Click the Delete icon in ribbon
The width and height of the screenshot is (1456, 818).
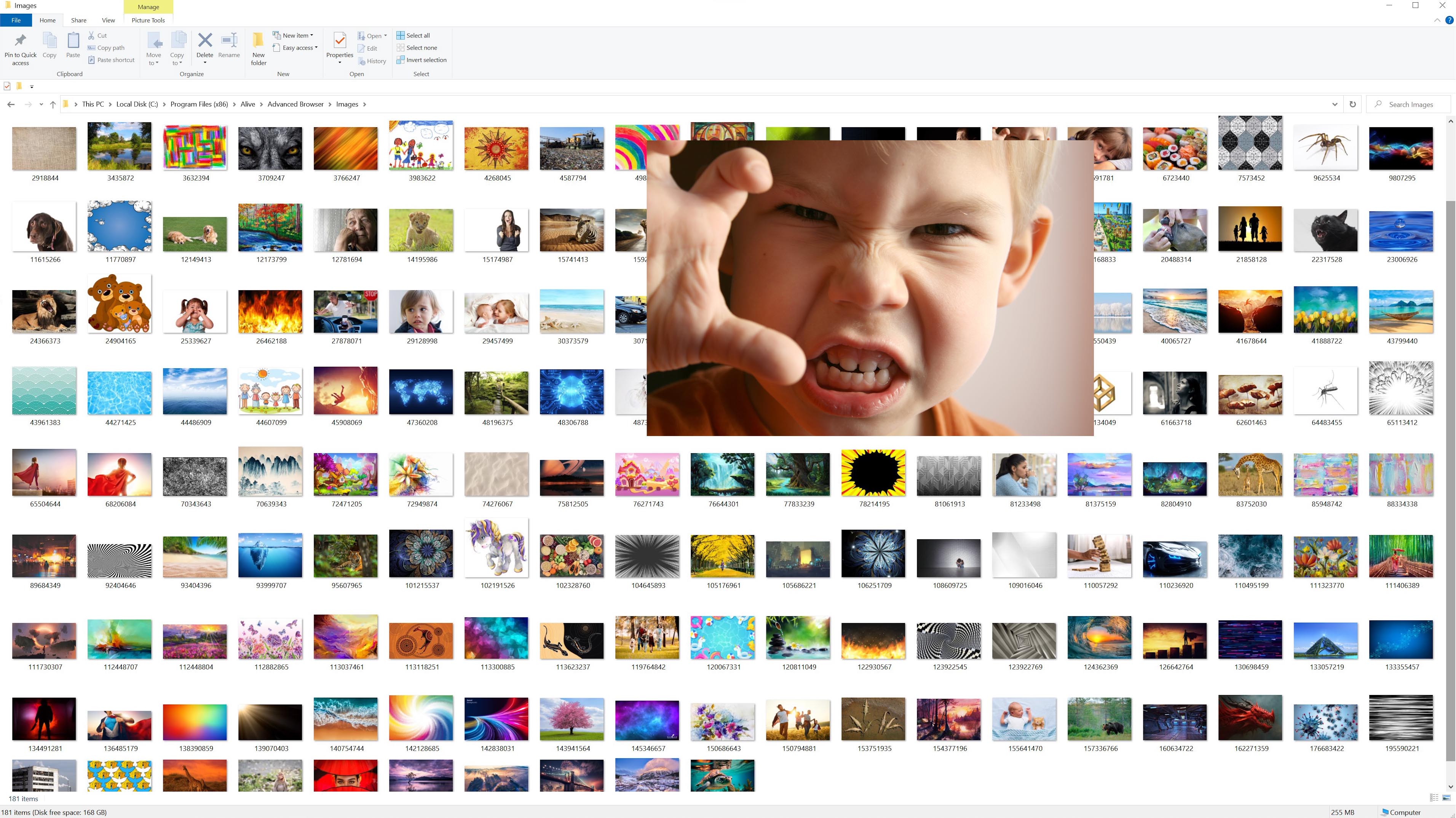(204, 41)
